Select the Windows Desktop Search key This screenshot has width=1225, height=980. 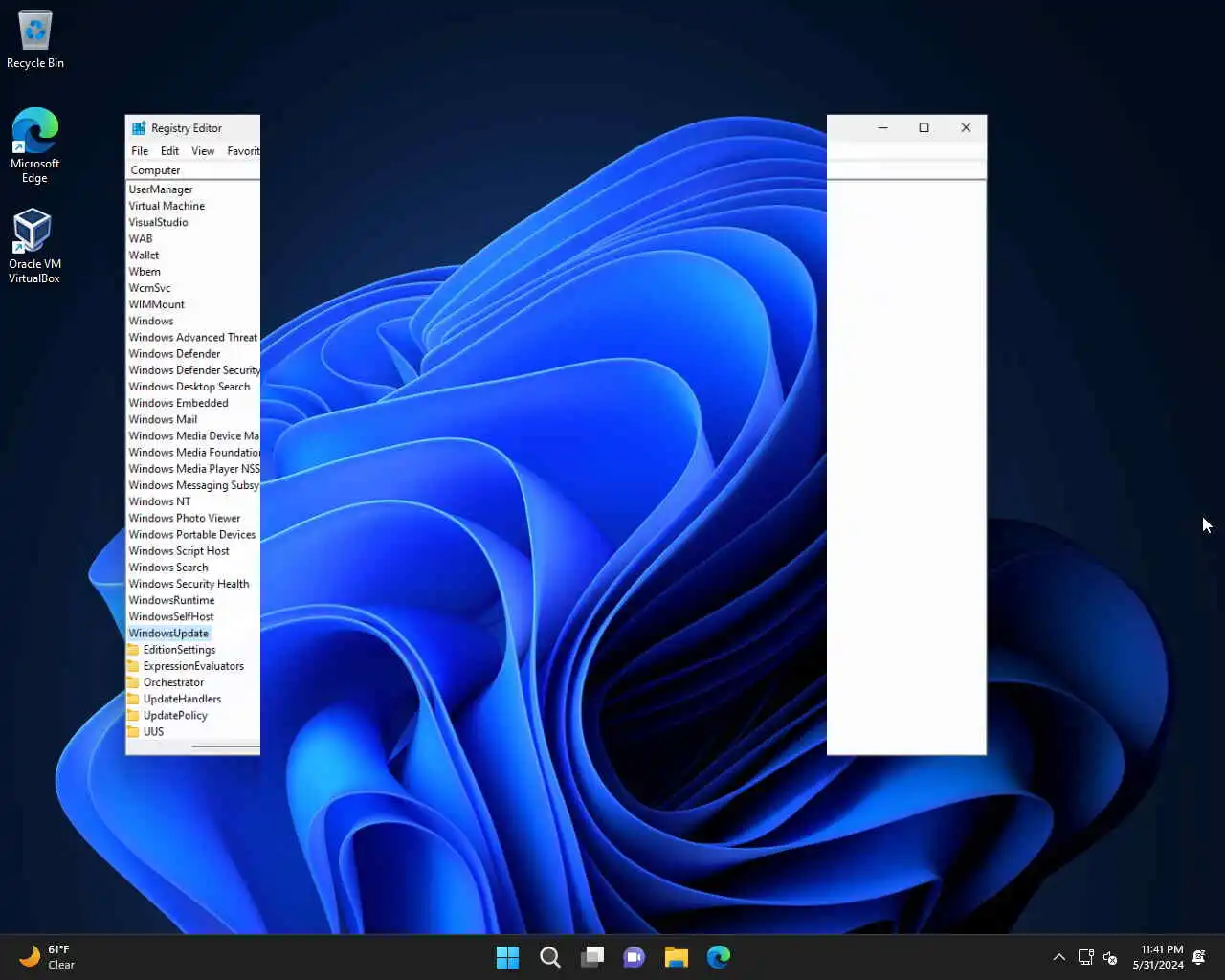click(189, 387)
